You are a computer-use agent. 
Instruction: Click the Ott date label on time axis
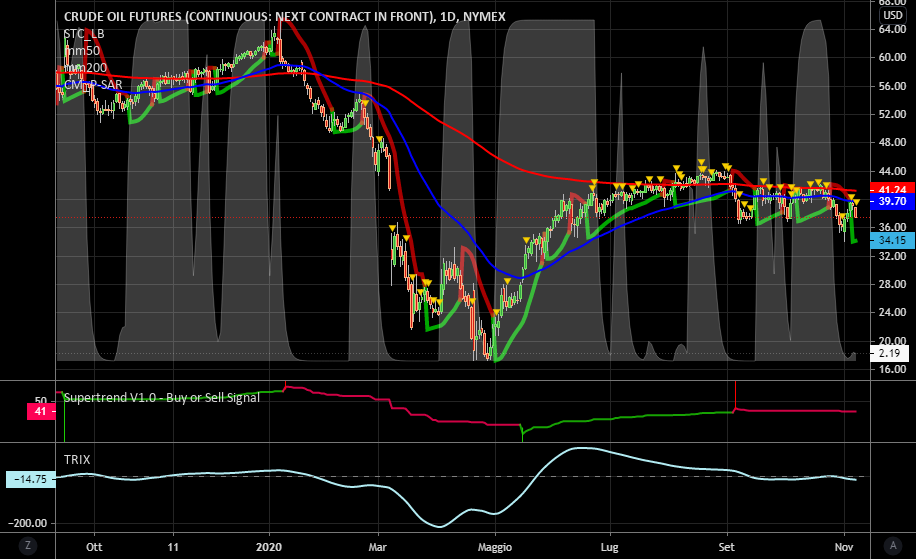click(94, 547)
